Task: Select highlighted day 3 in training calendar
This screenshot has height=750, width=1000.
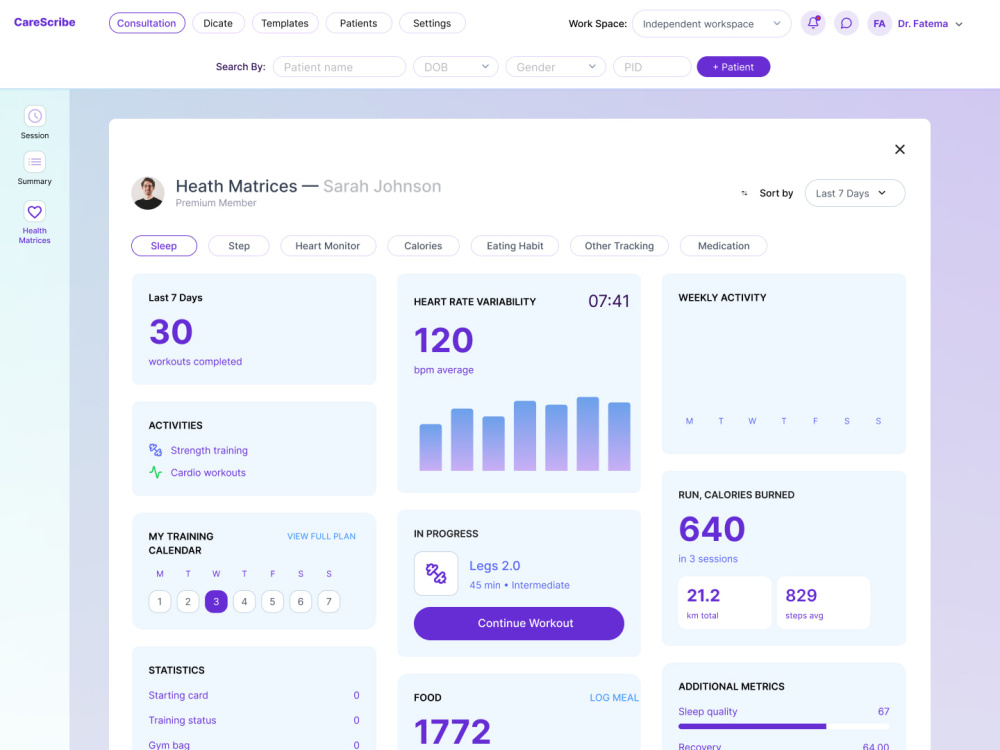Action: coord(216,601)
